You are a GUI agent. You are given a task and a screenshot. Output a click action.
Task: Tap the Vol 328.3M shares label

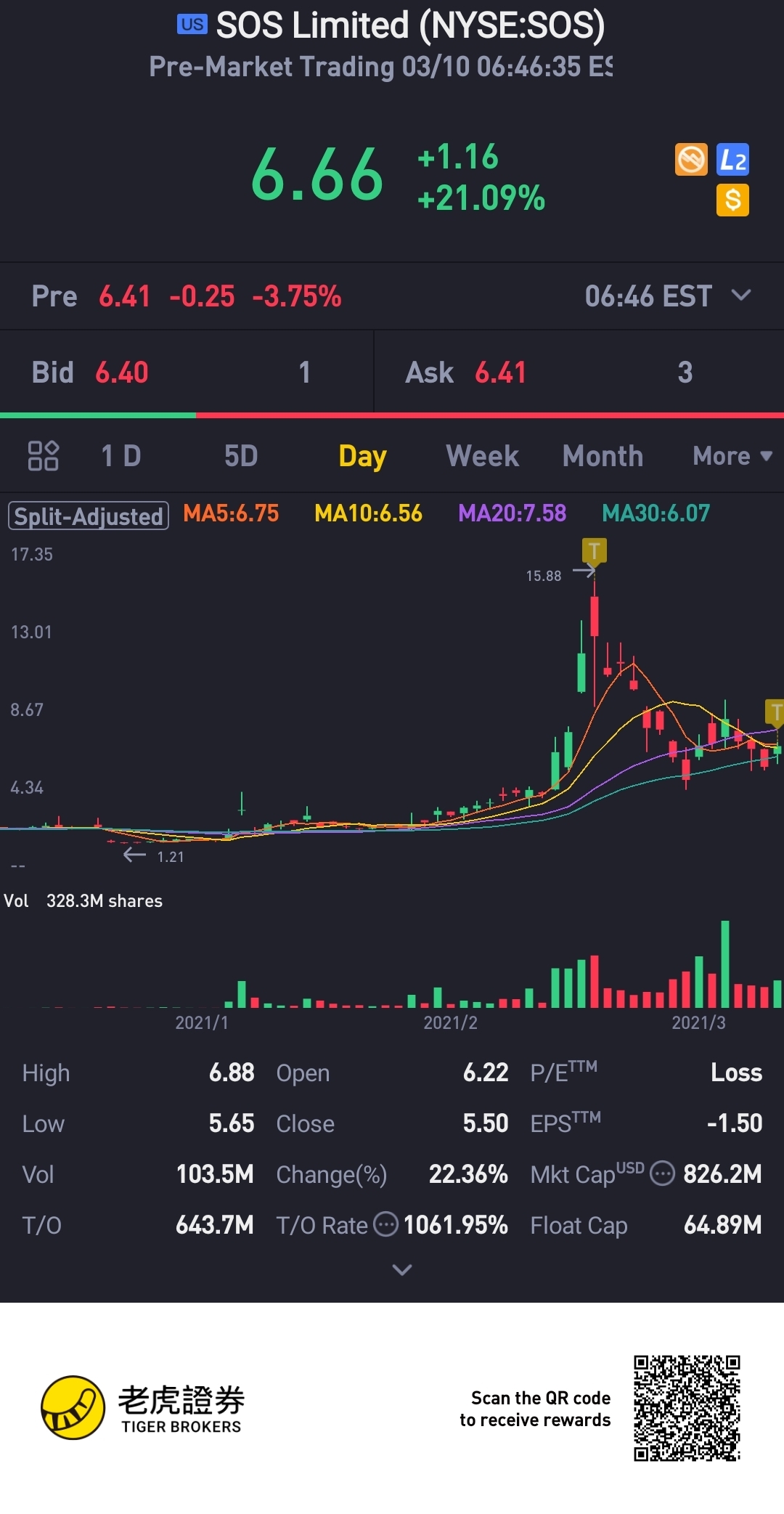[x=83, y=900]
